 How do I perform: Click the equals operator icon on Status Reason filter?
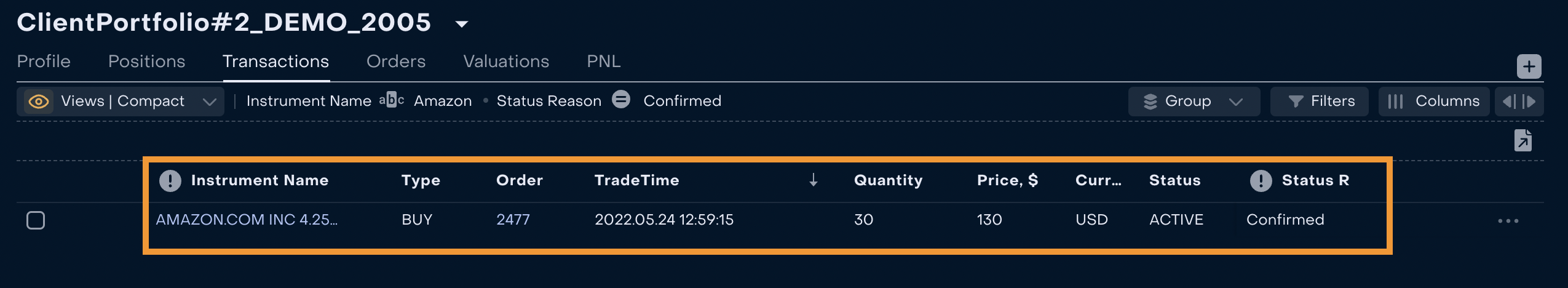coord(621,100)
